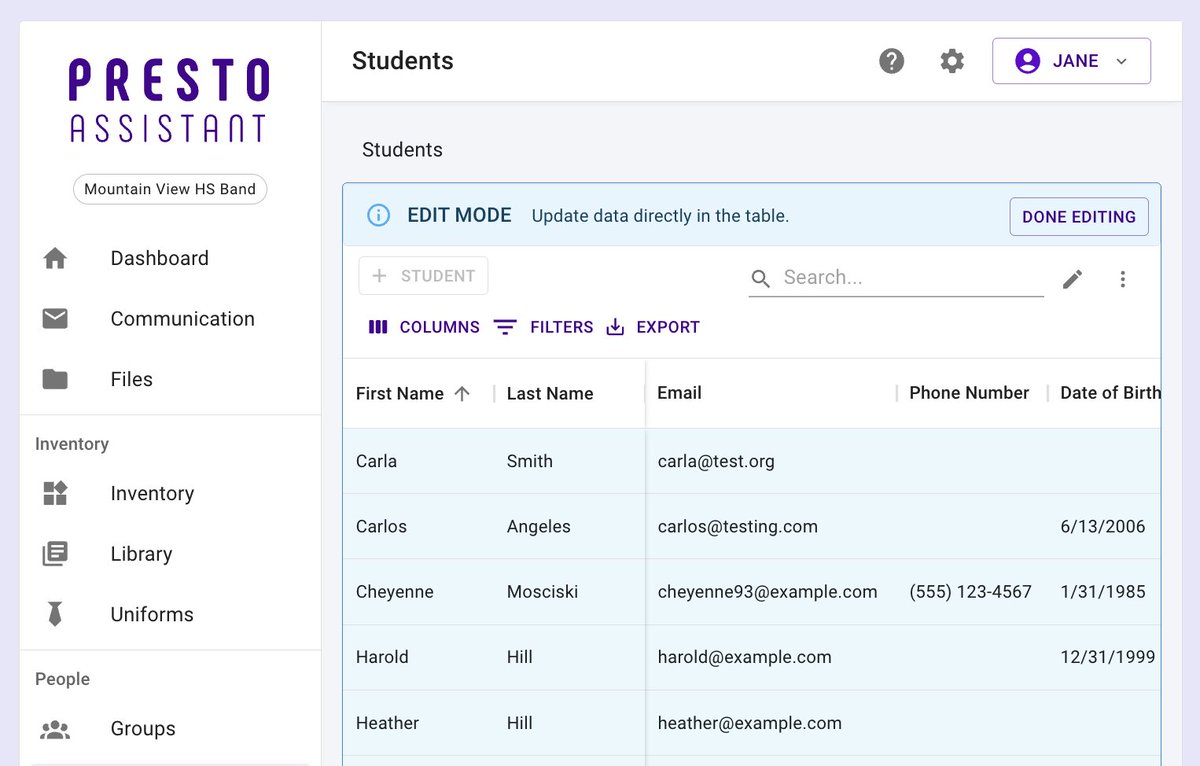Click First Name column header text

[400, 394]
